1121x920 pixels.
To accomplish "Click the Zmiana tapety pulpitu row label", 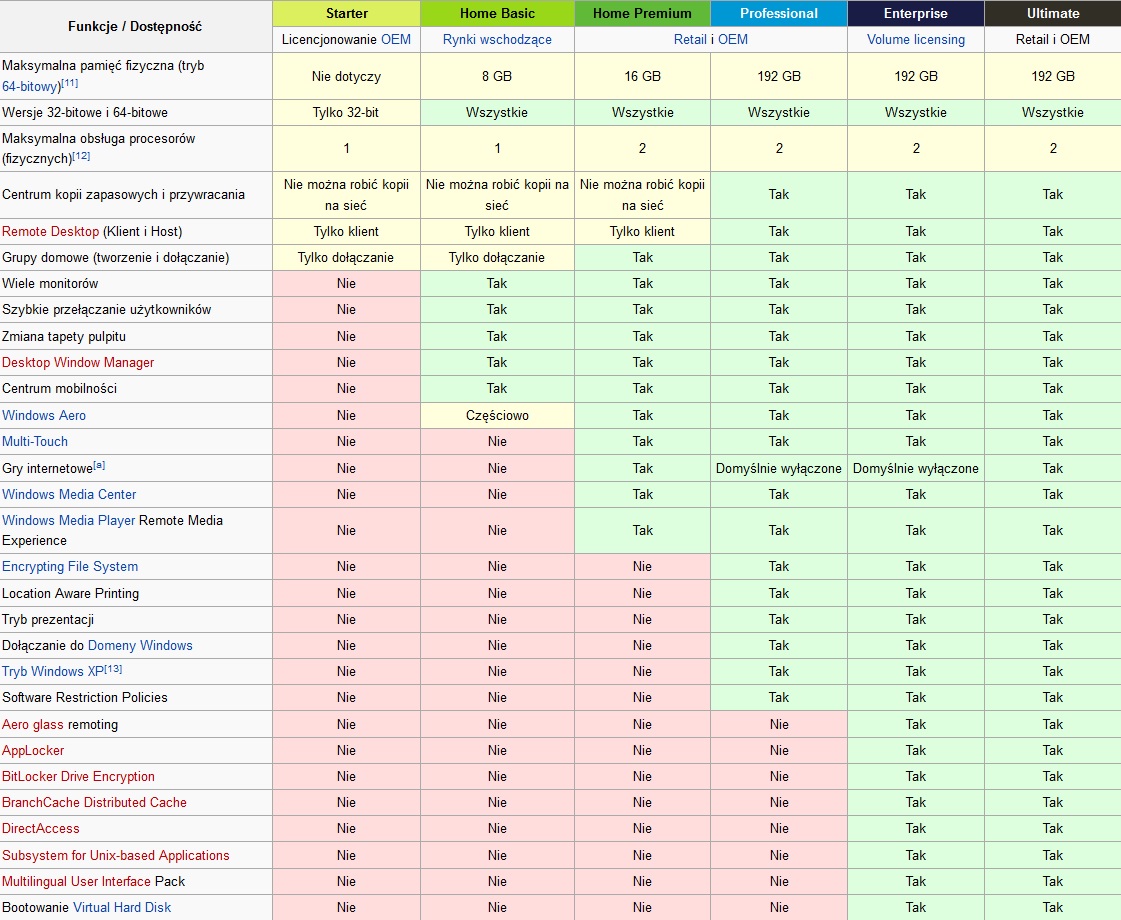I will click(64, 337).
